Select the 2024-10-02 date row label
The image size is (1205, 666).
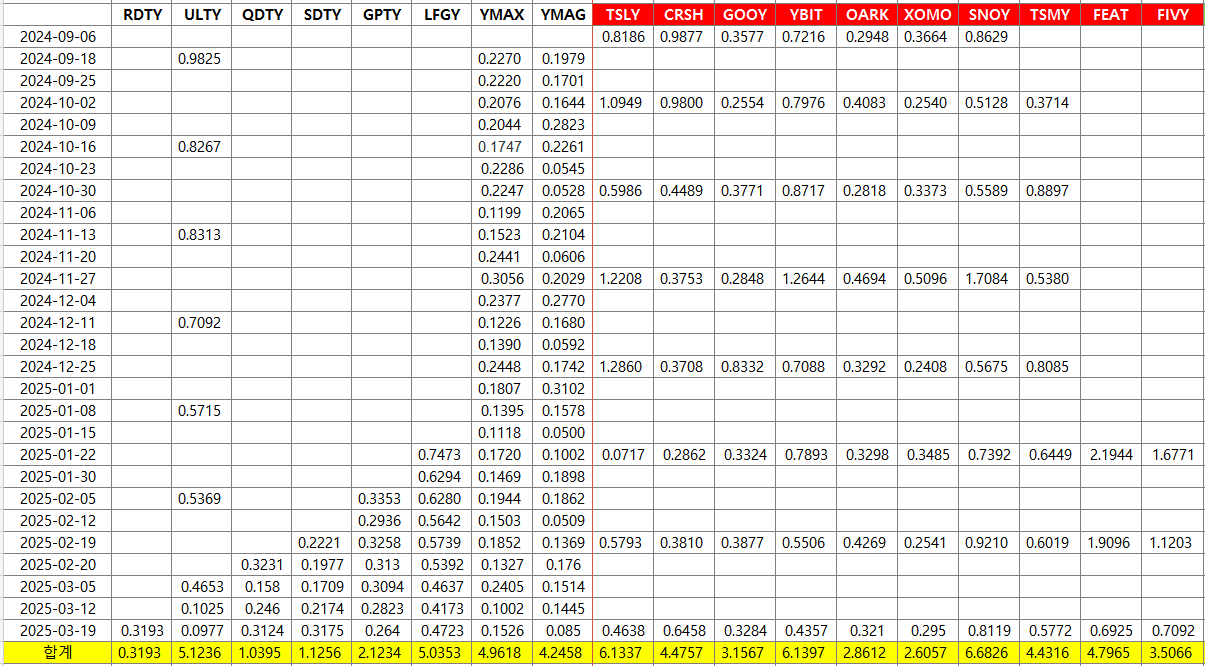click(x=57, y=102)
